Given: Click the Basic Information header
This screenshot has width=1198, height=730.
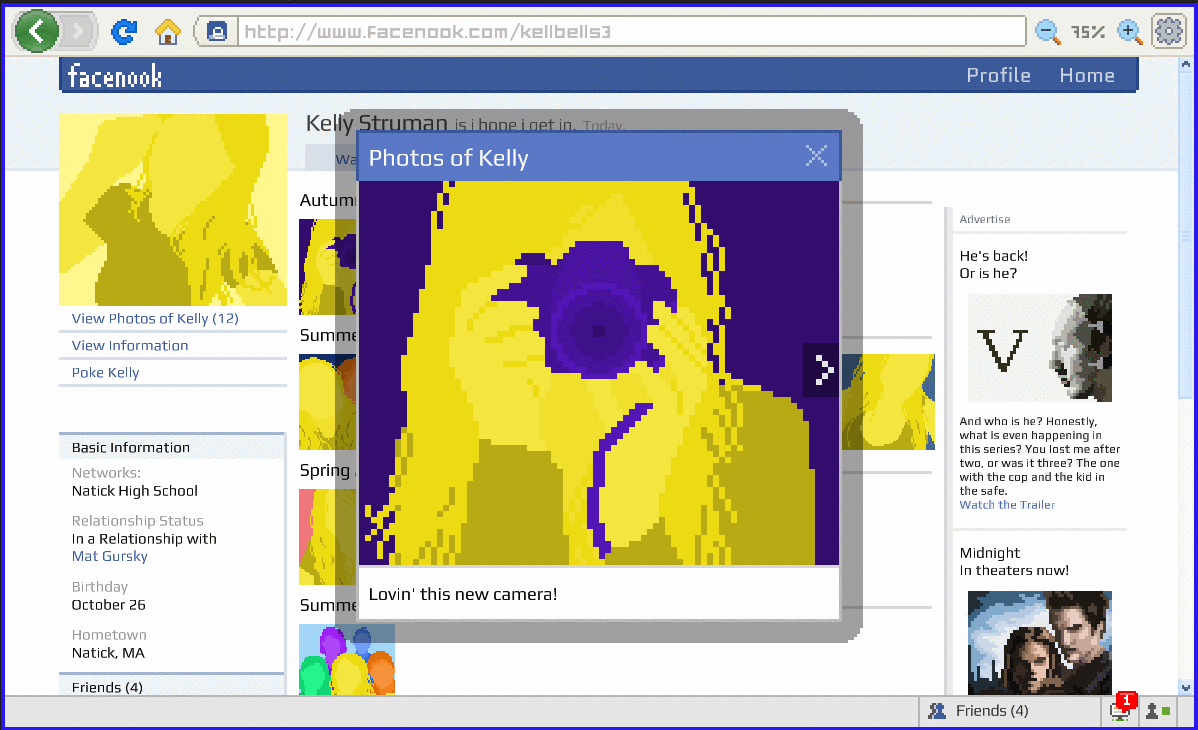Looking at the screenshot, I should click(172, 447).
